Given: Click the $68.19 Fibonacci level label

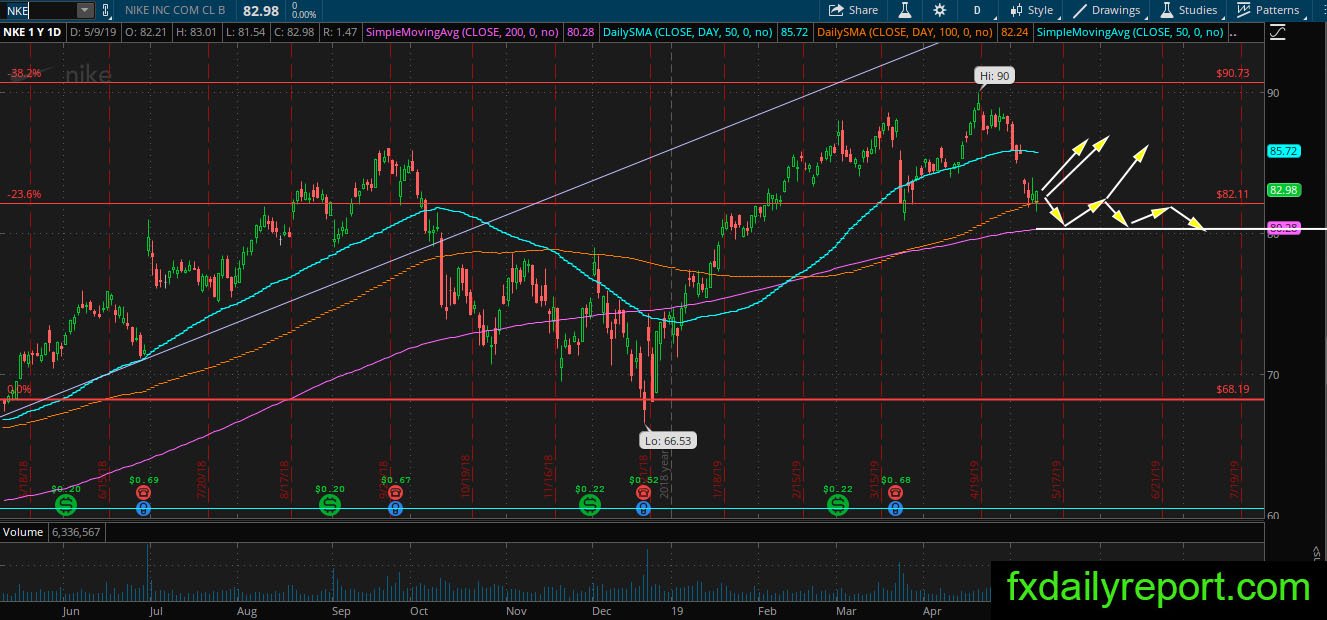Looking at the screenshot, I should (x=1234, y=390).
